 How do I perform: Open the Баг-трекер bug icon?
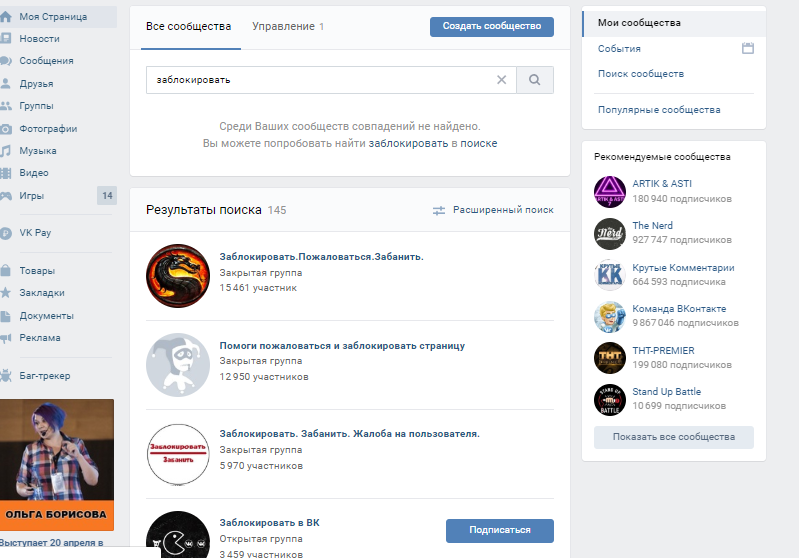(6, 376)
